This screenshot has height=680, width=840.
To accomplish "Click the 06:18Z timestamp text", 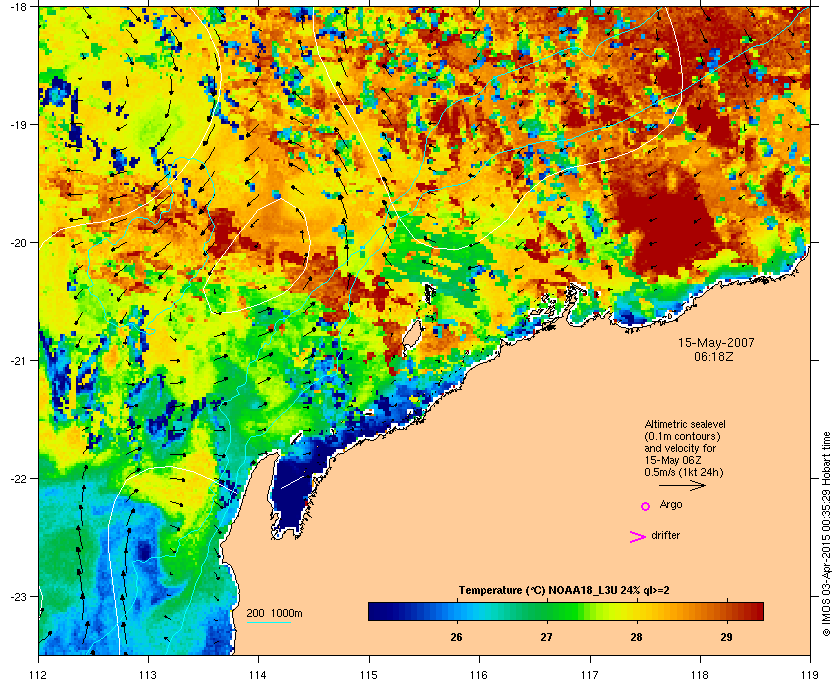I will click(x=713, y=356).
